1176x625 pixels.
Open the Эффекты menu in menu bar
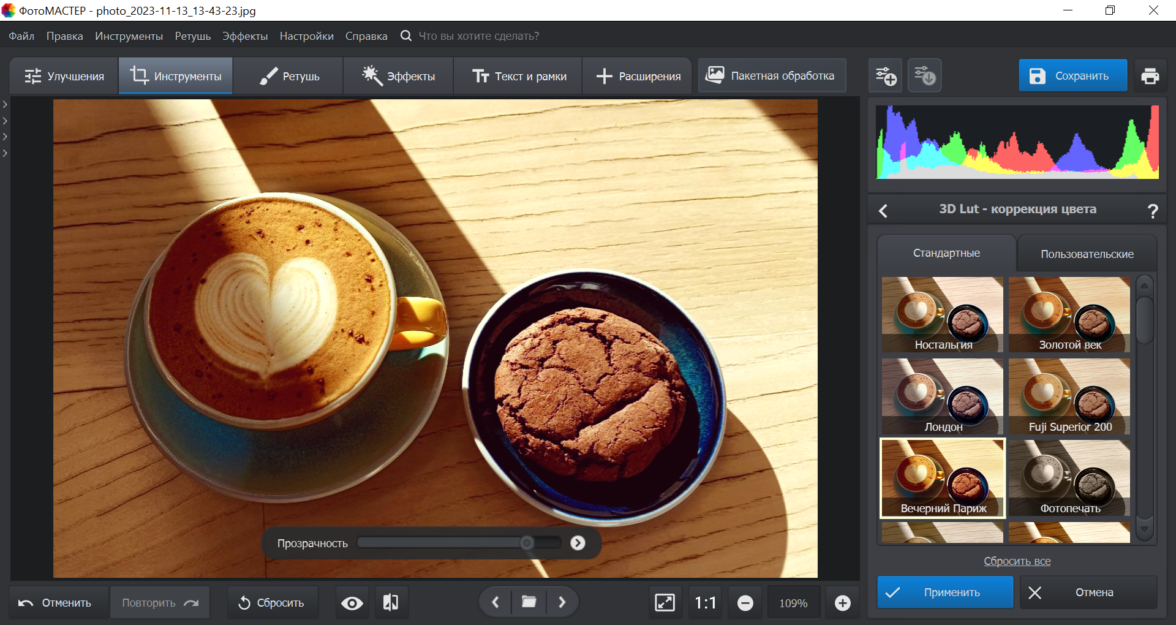245,36
